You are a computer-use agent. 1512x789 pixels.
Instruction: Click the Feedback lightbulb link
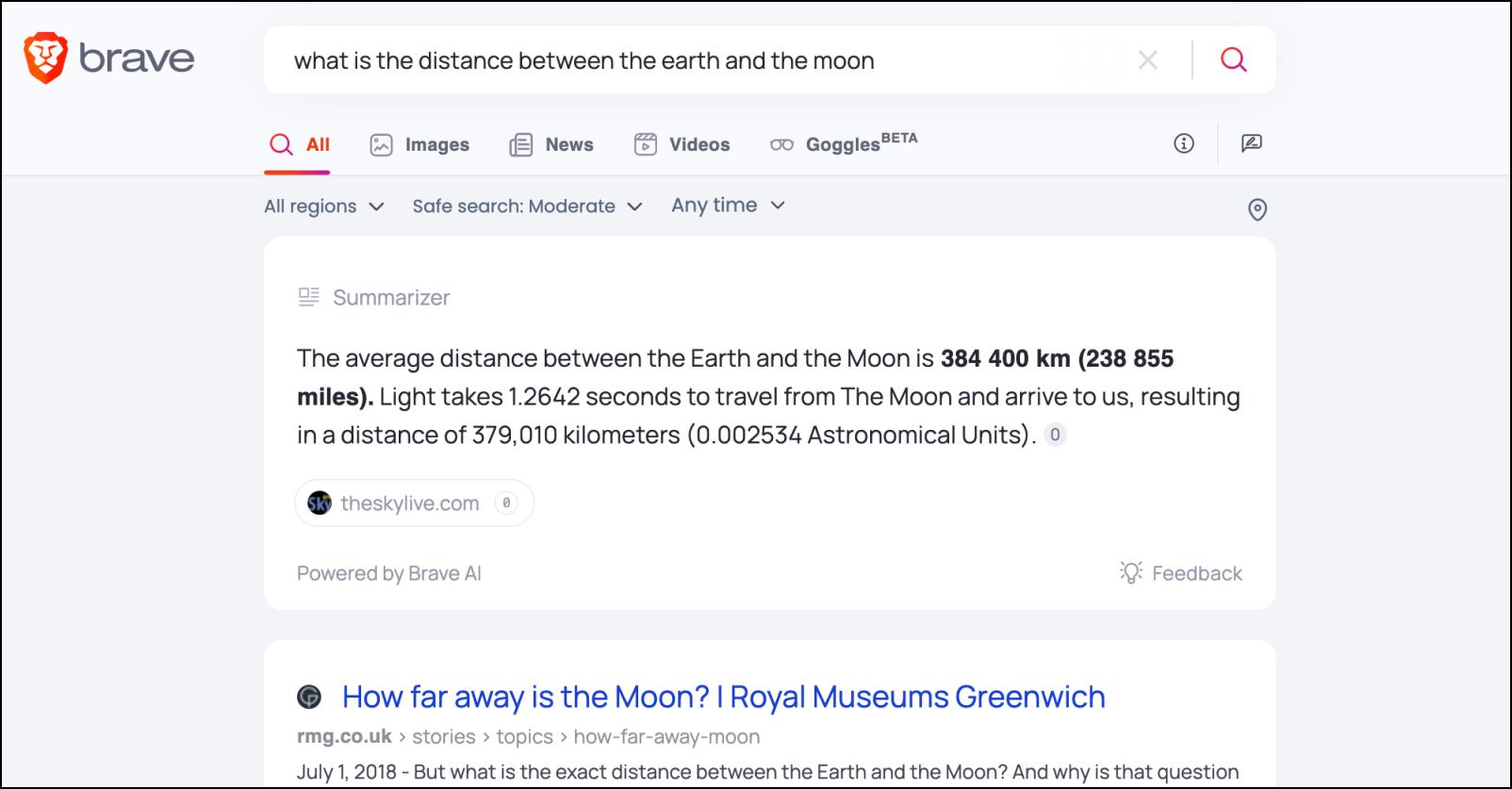tap(1180, 573)
